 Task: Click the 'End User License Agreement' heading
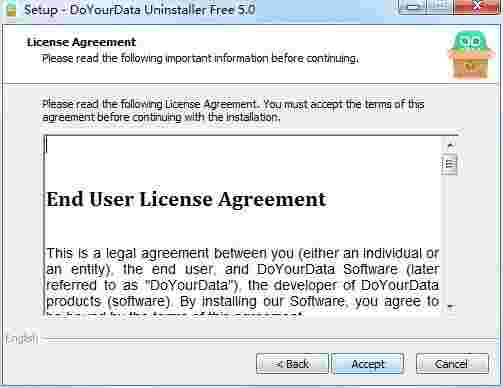pyautogui.click(x=186, y=200)
